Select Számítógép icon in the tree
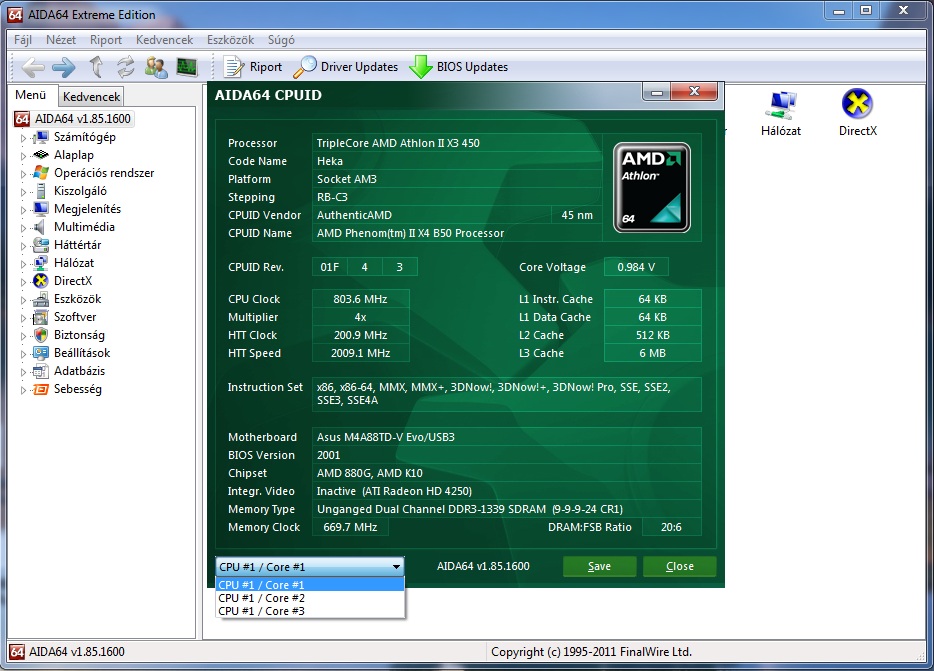934x671 pixels. click(x=41, y=137)
